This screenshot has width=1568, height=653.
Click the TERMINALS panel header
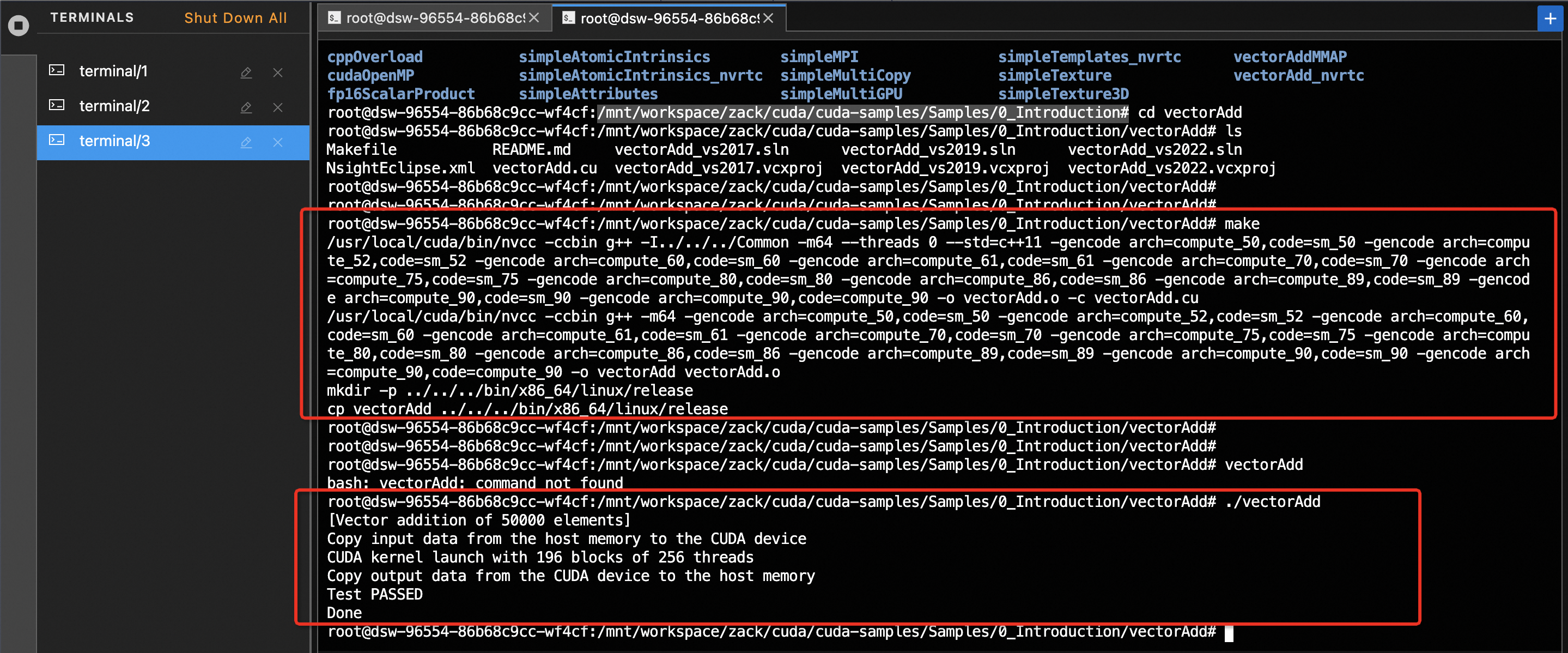[92, 17]
